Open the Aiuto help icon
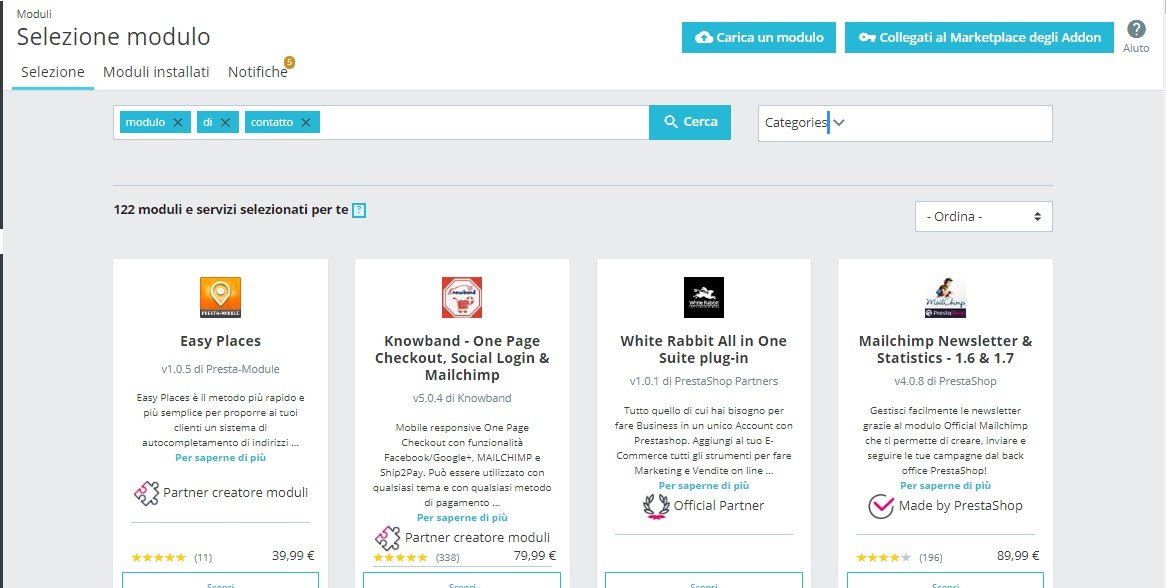The image size is (1166, 588). tap(1136, 30)
